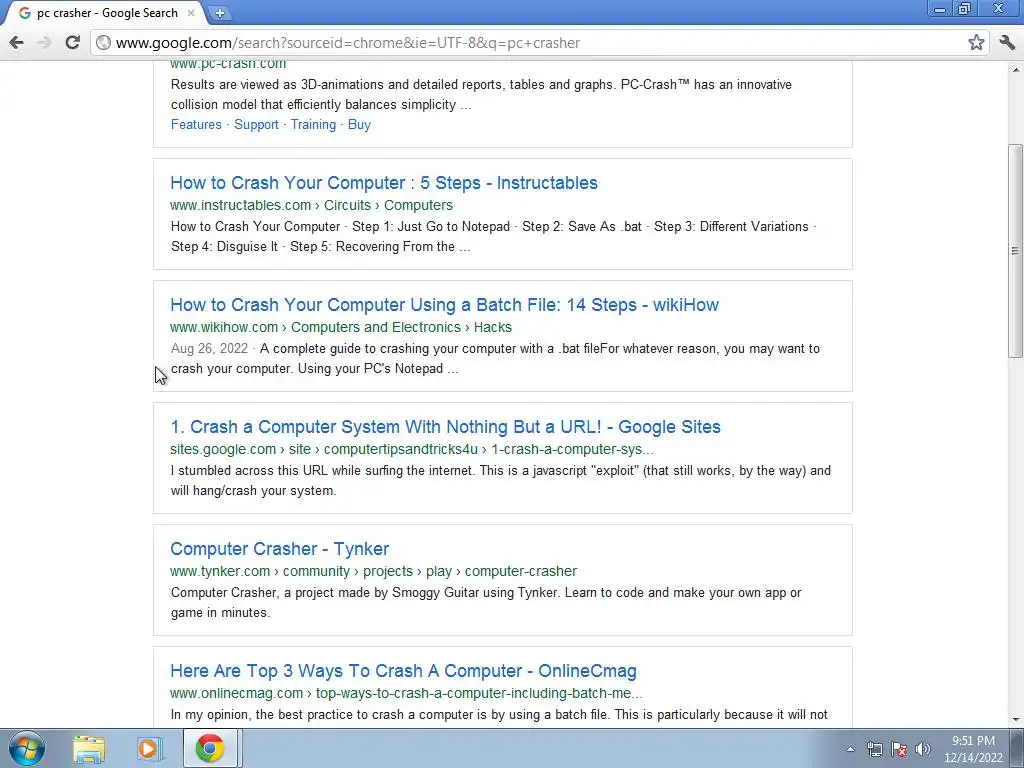The width and height of the screenshot is (1024, 768).
Task: Click the 'Aug 26, 2022' date text
Action: click(209, 349)
